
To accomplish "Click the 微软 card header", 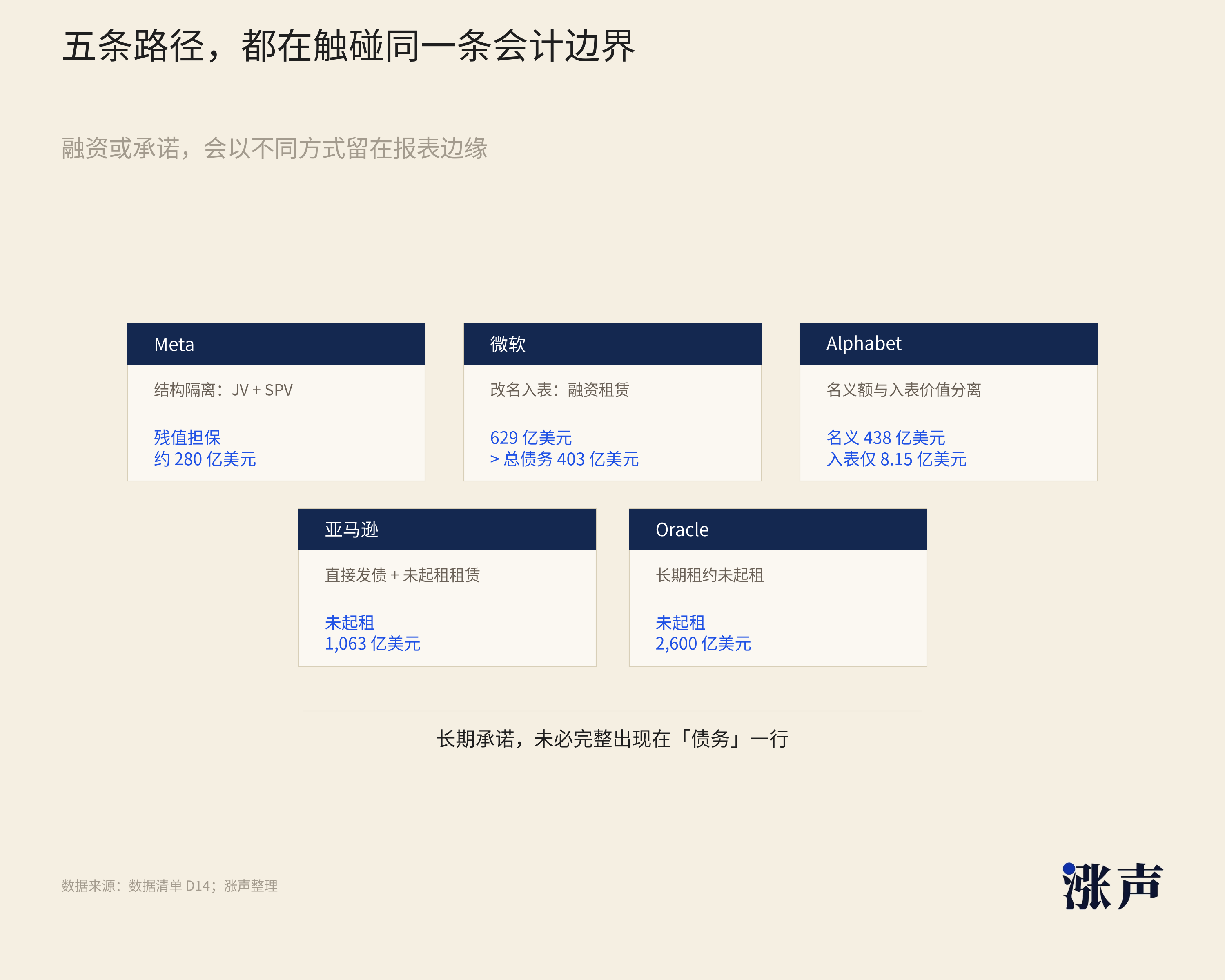I will pyautogui.click(x=612, y=344).
